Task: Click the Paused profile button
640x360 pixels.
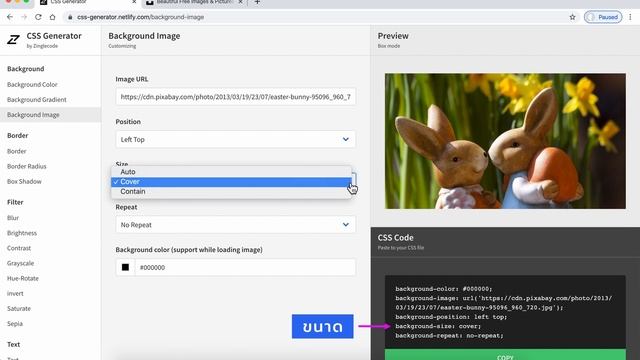Action: point(603,17)
